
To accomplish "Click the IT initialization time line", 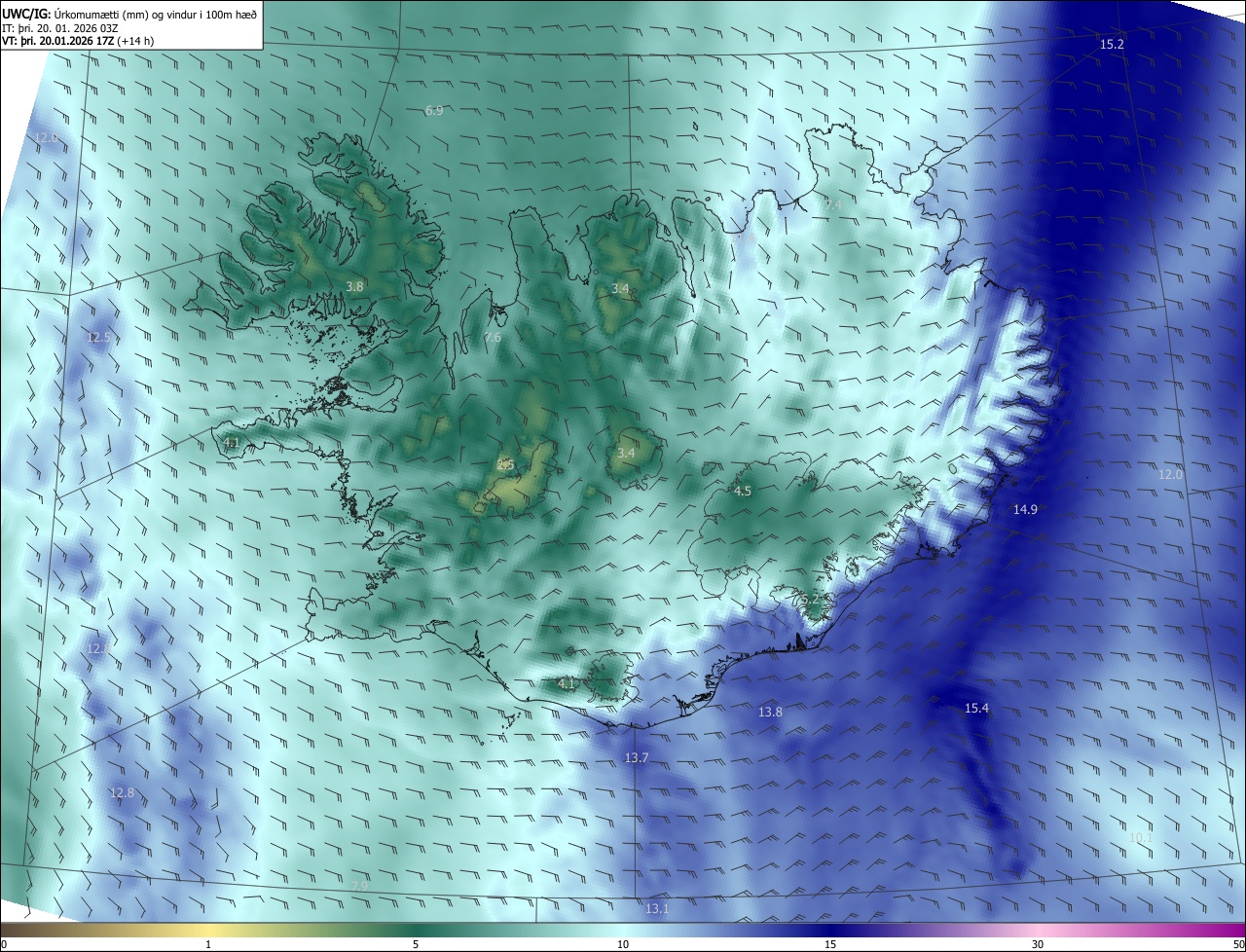I will tap(60, 27).
